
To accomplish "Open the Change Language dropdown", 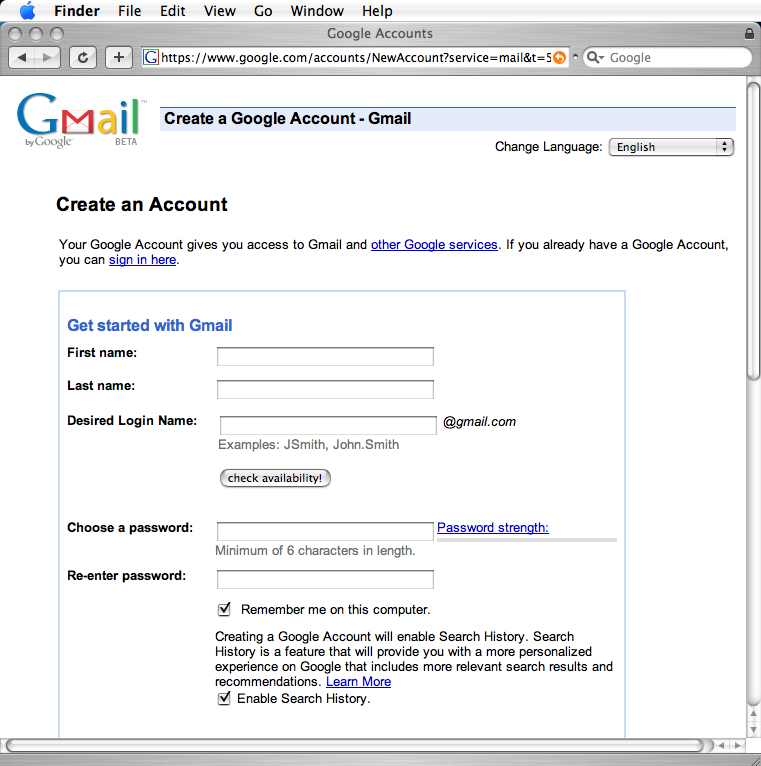I will coord(671,147).
